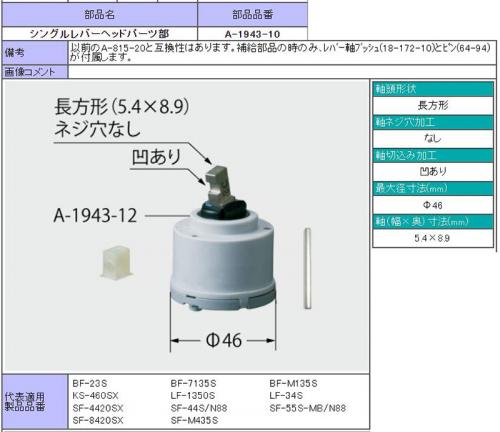This screenshot has width=500, height=432.
Task: Select model BF-M135S
Action: (293, 383)
